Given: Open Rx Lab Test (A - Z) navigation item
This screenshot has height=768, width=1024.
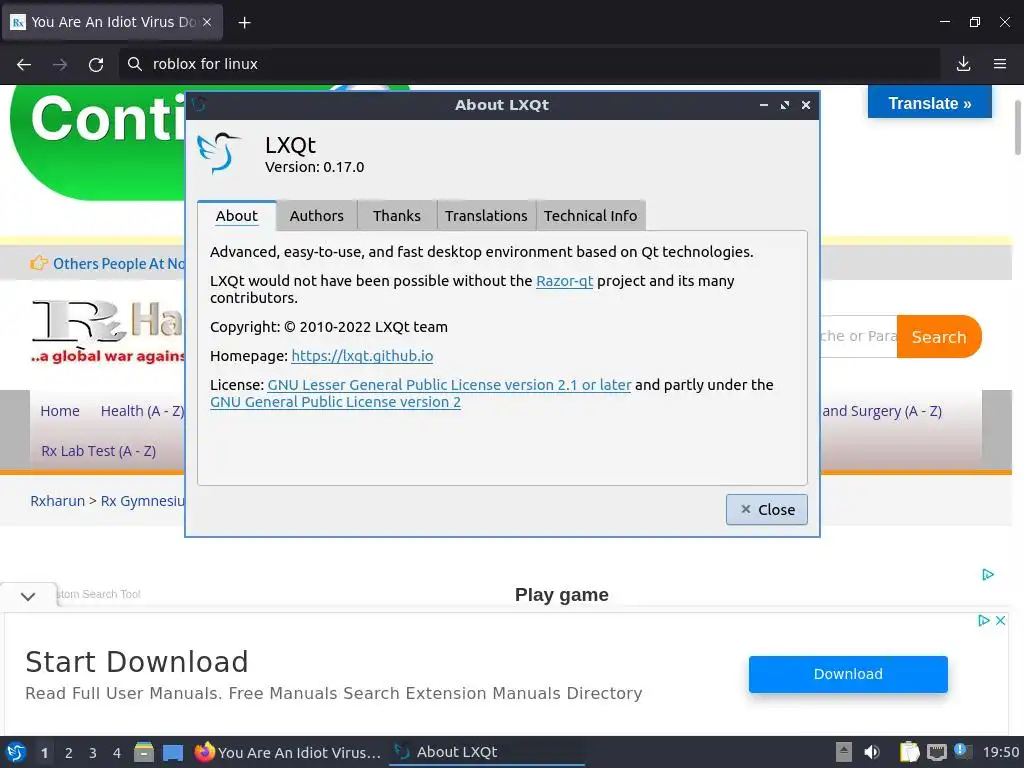Looking at the screenshot, I should pos(99,451).
